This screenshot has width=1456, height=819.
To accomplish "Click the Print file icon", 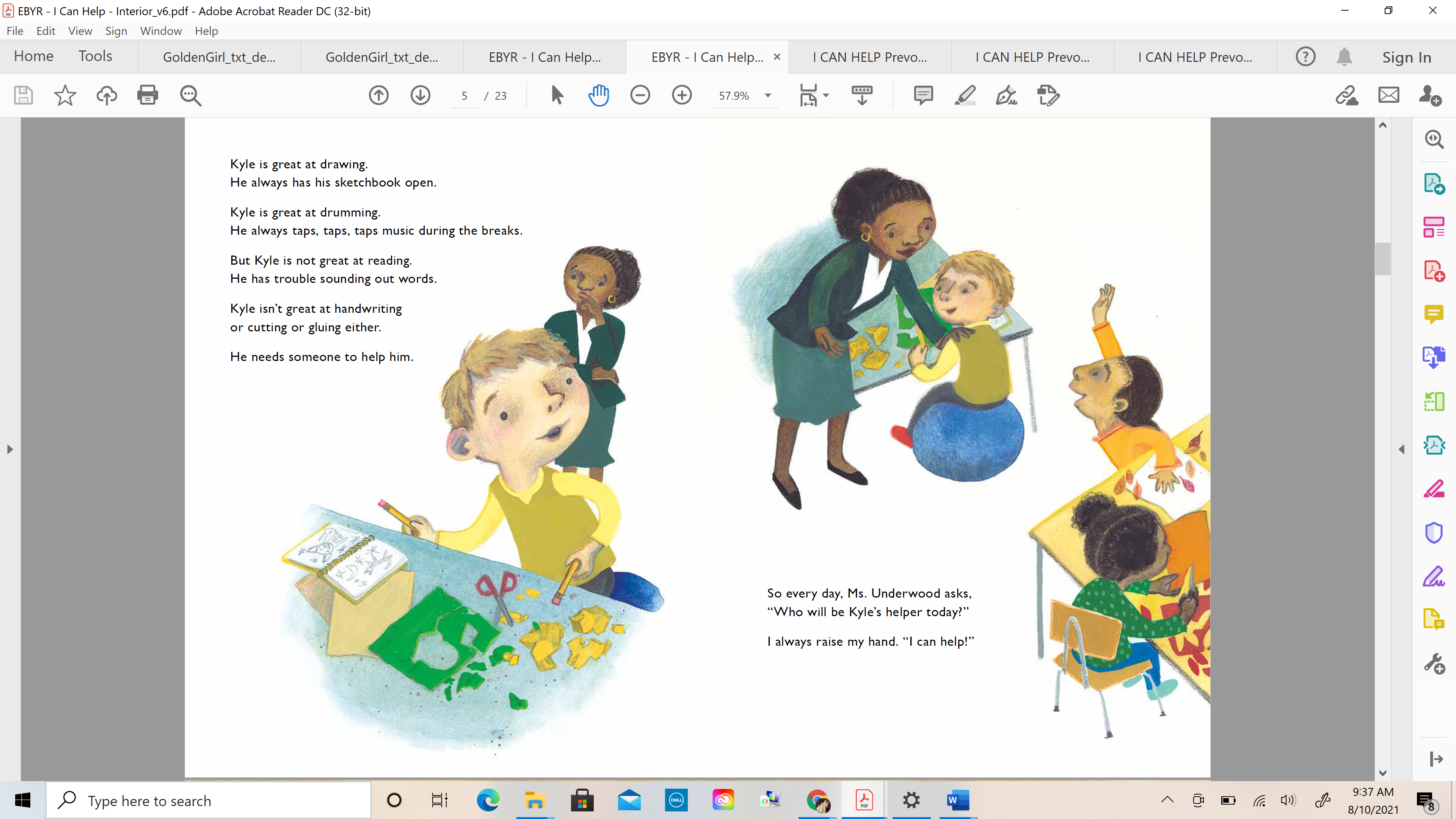I will click(147, 95).
